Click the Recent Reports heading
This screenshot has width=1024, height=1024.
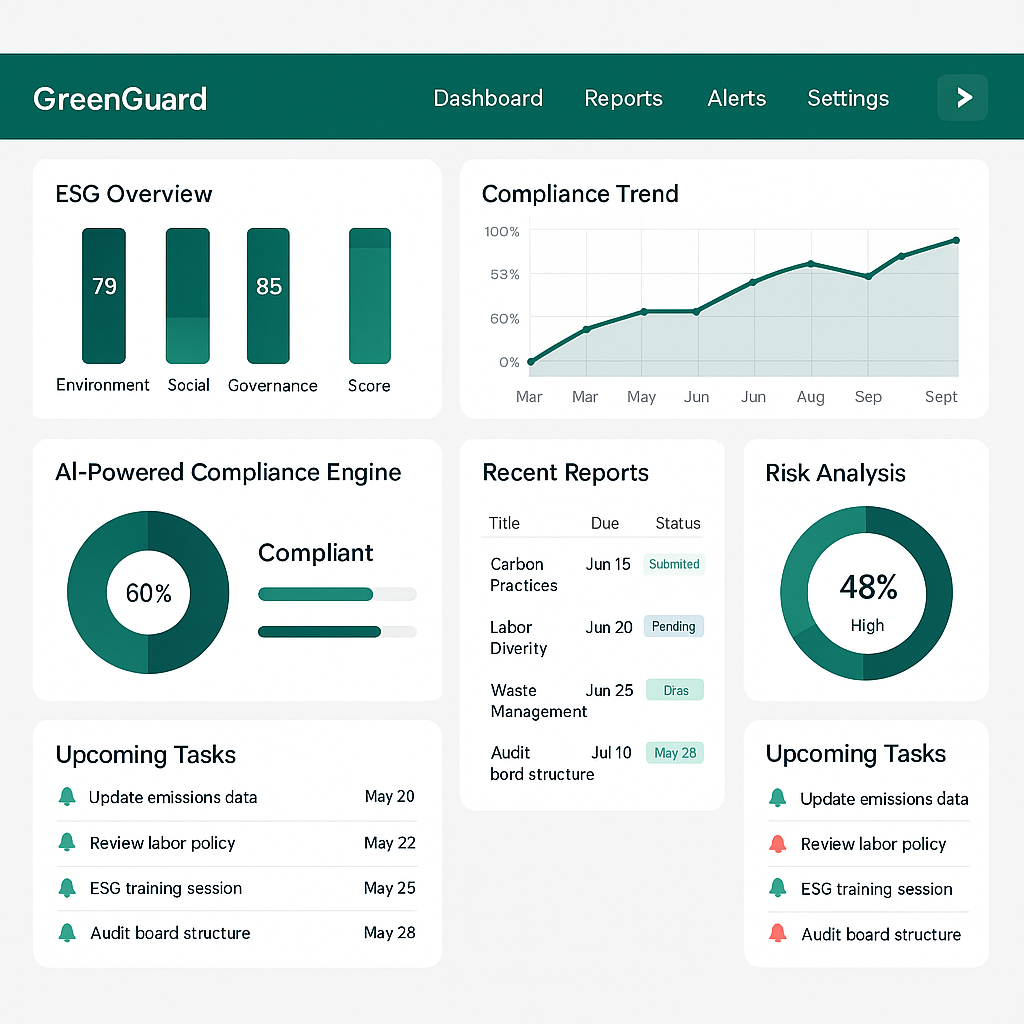[x=566, y=472]
